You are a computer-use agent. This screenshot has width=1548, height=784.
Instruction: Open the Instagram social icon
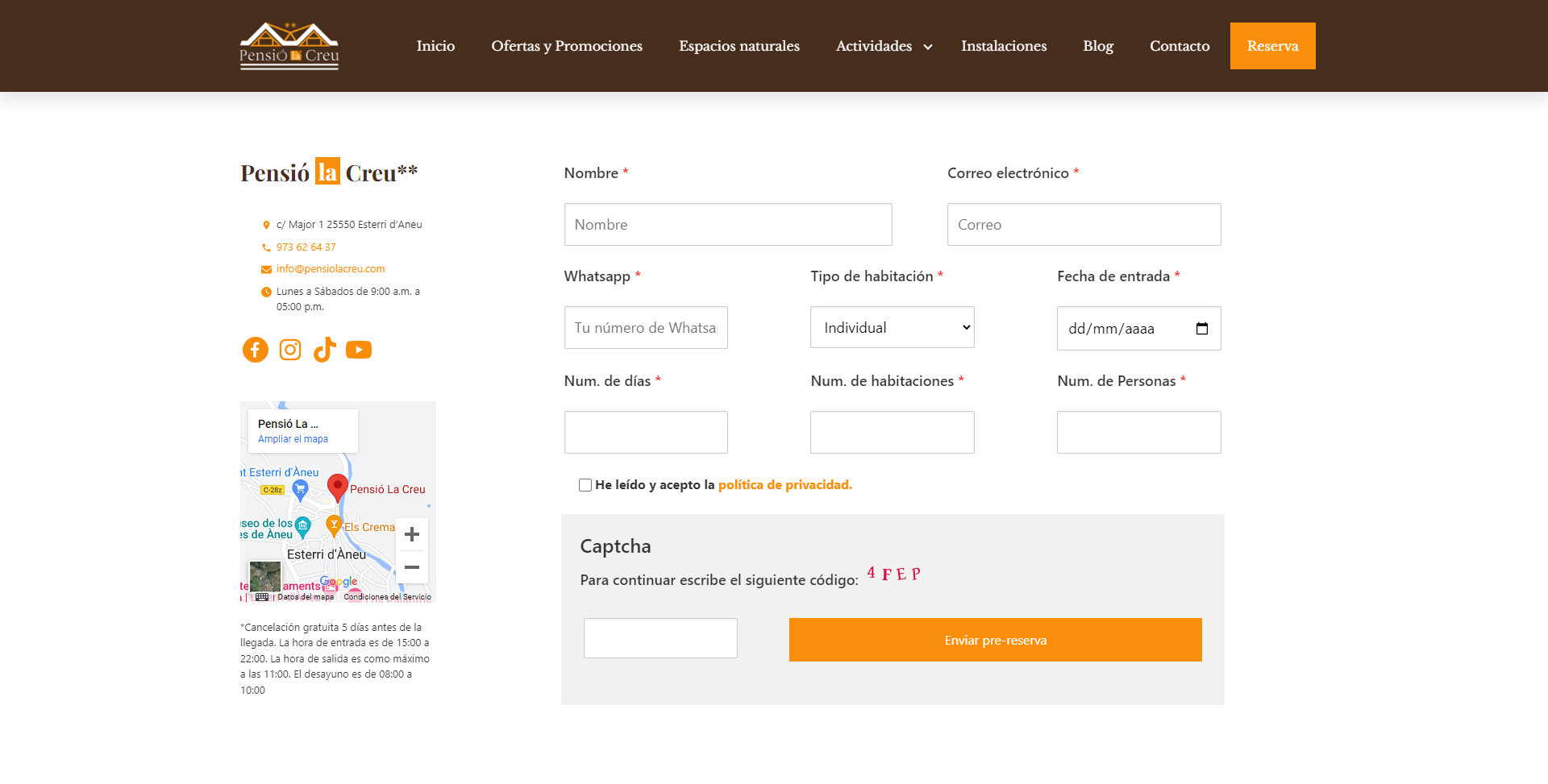click(x=290, y=350)
